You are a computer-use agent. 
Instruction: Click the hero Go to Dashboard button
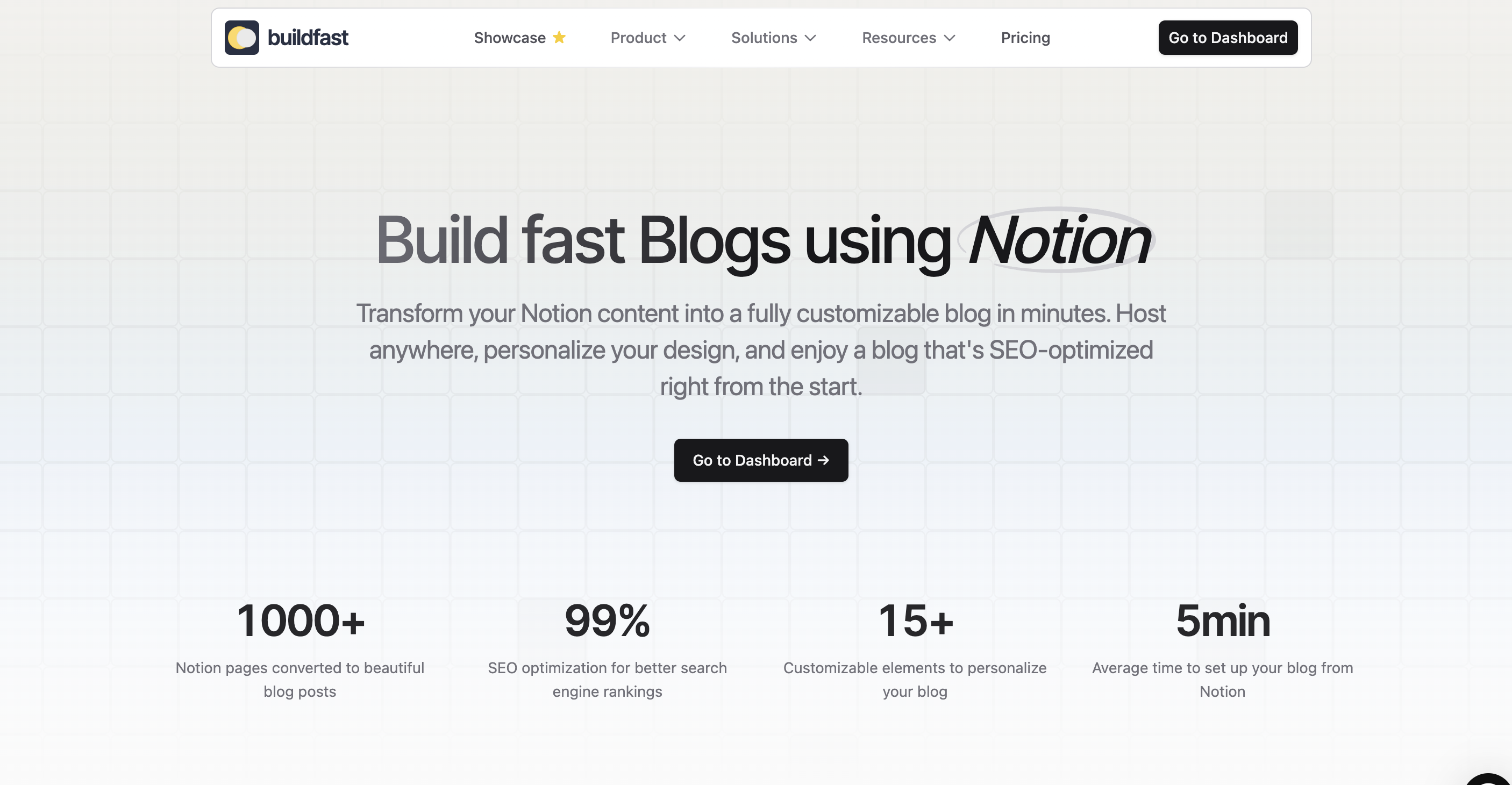click(x=761, y=460)
